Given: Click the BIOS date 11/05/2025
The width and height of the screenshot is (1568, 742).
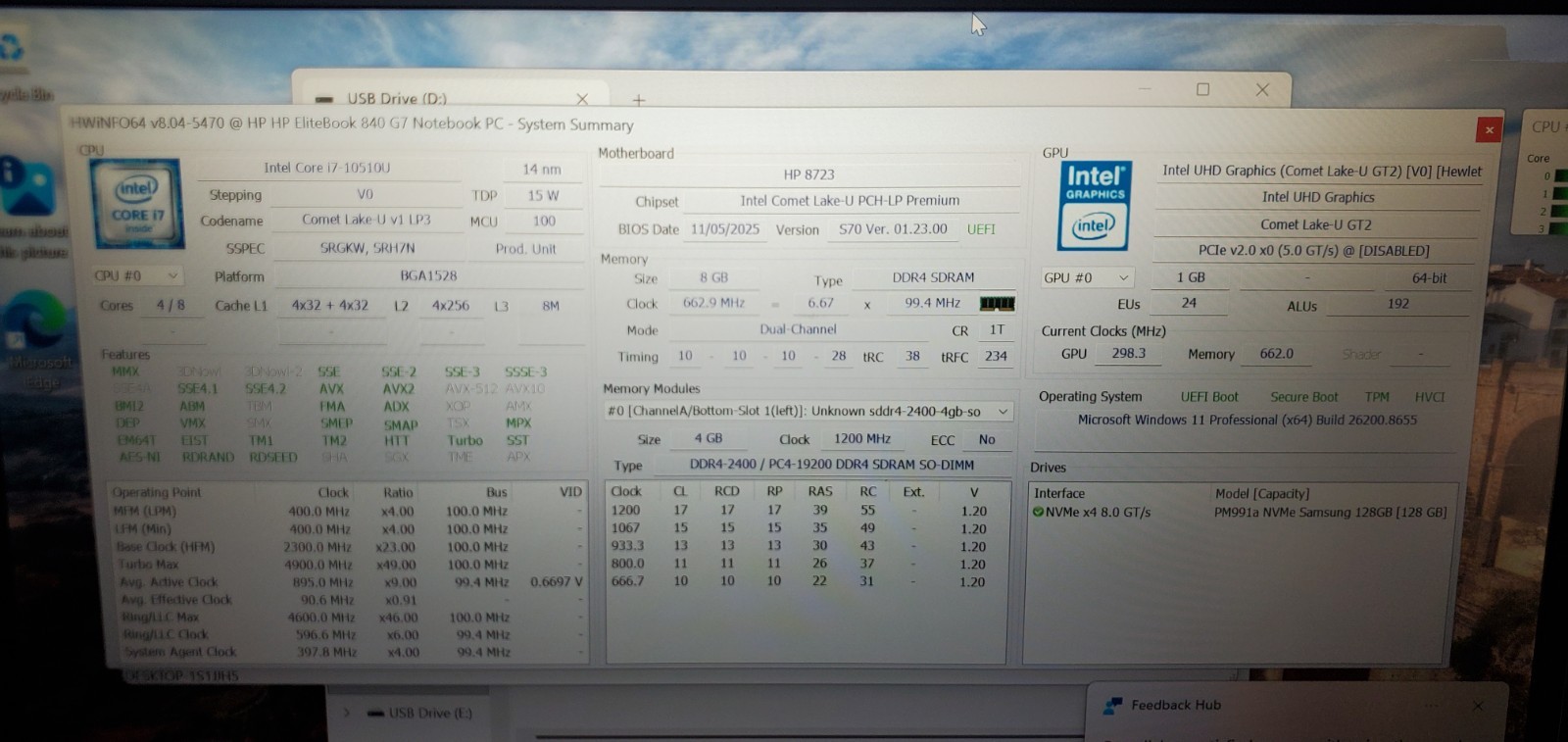Looking at the screenshot, I should pyautogui.click(x=725, y=229).
